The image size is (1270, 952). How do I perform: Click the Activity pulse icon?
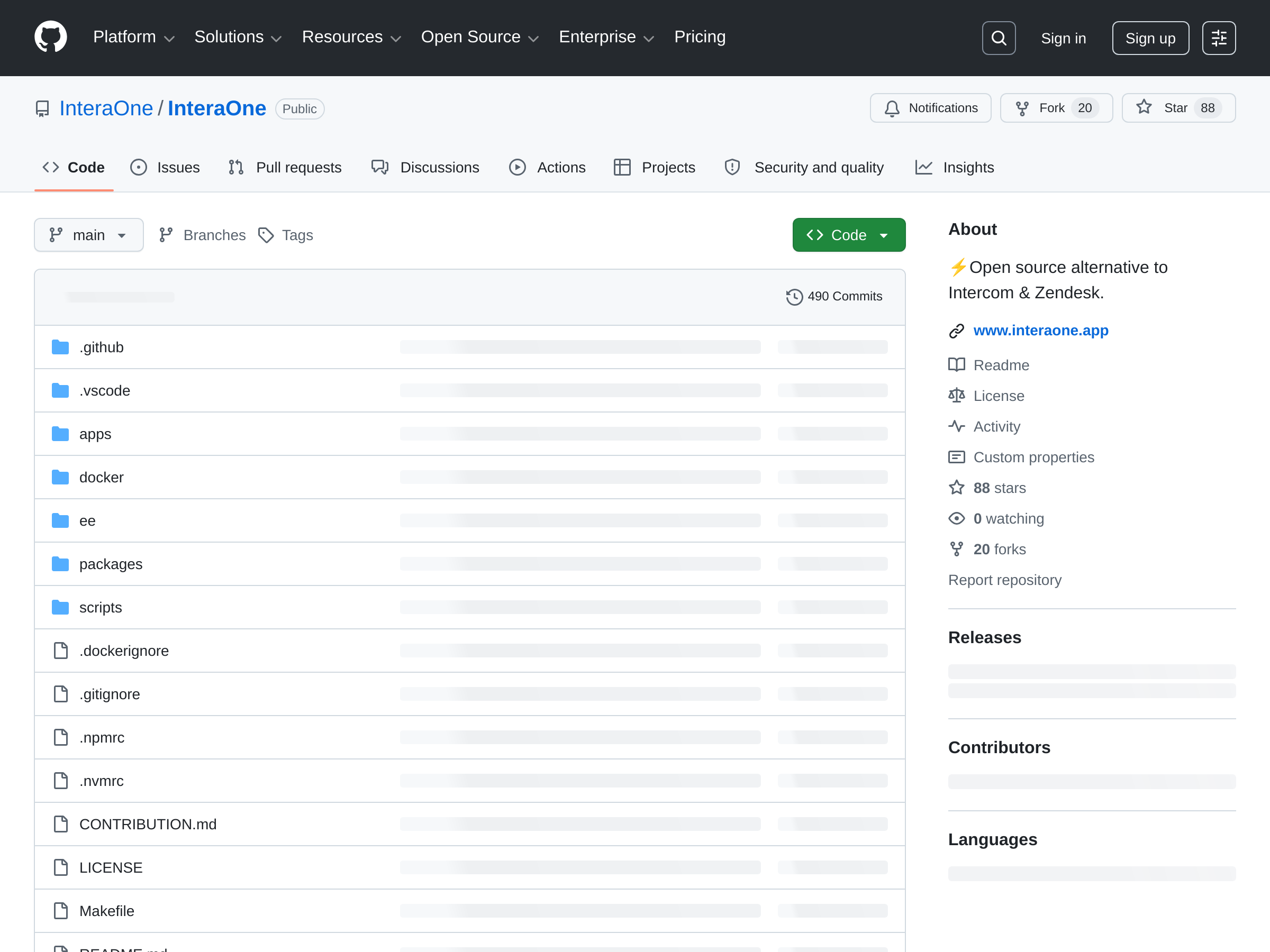click(956, 426)
